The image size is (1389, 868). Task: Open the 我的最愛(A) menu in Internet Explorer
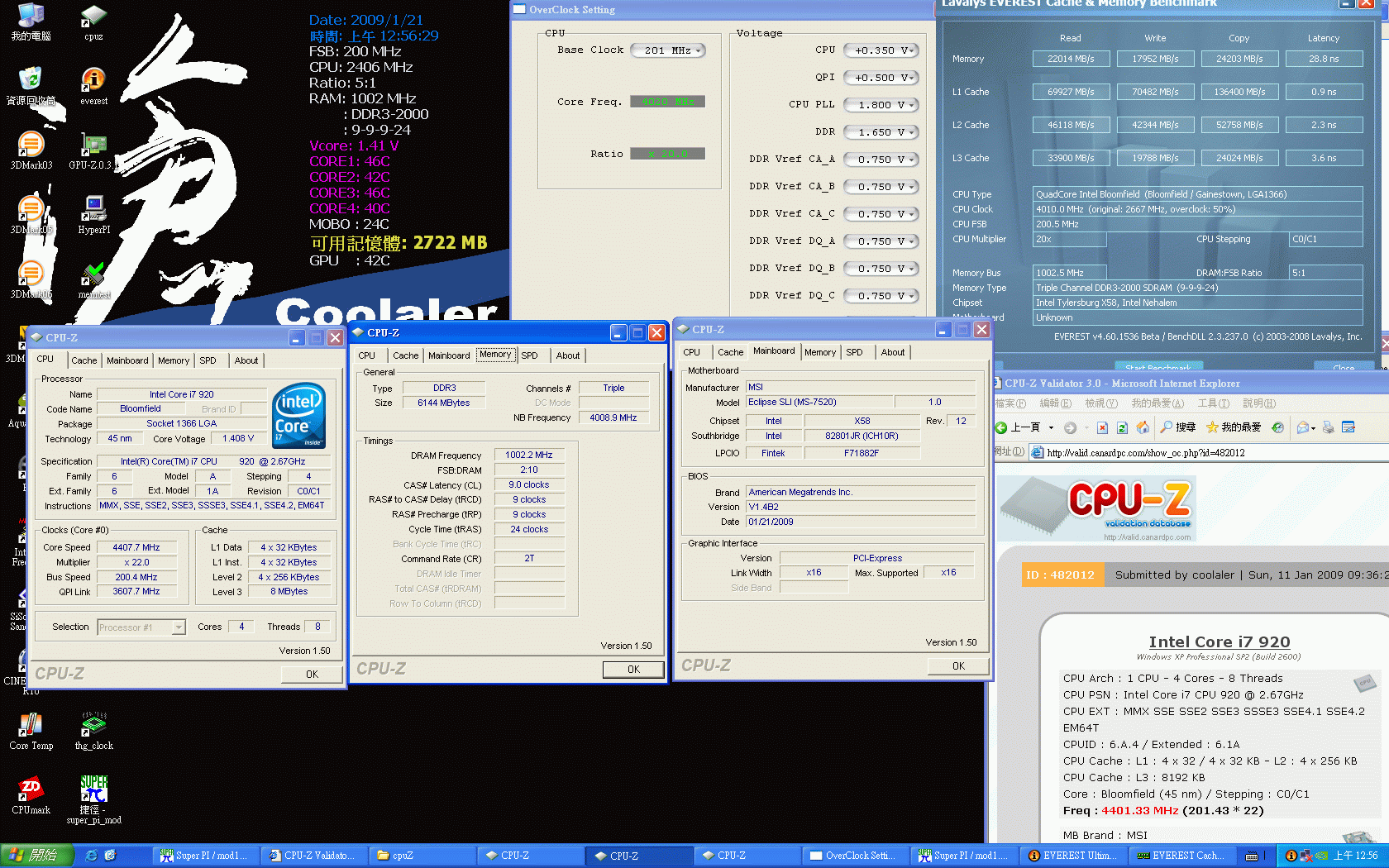coord(1157,403)
